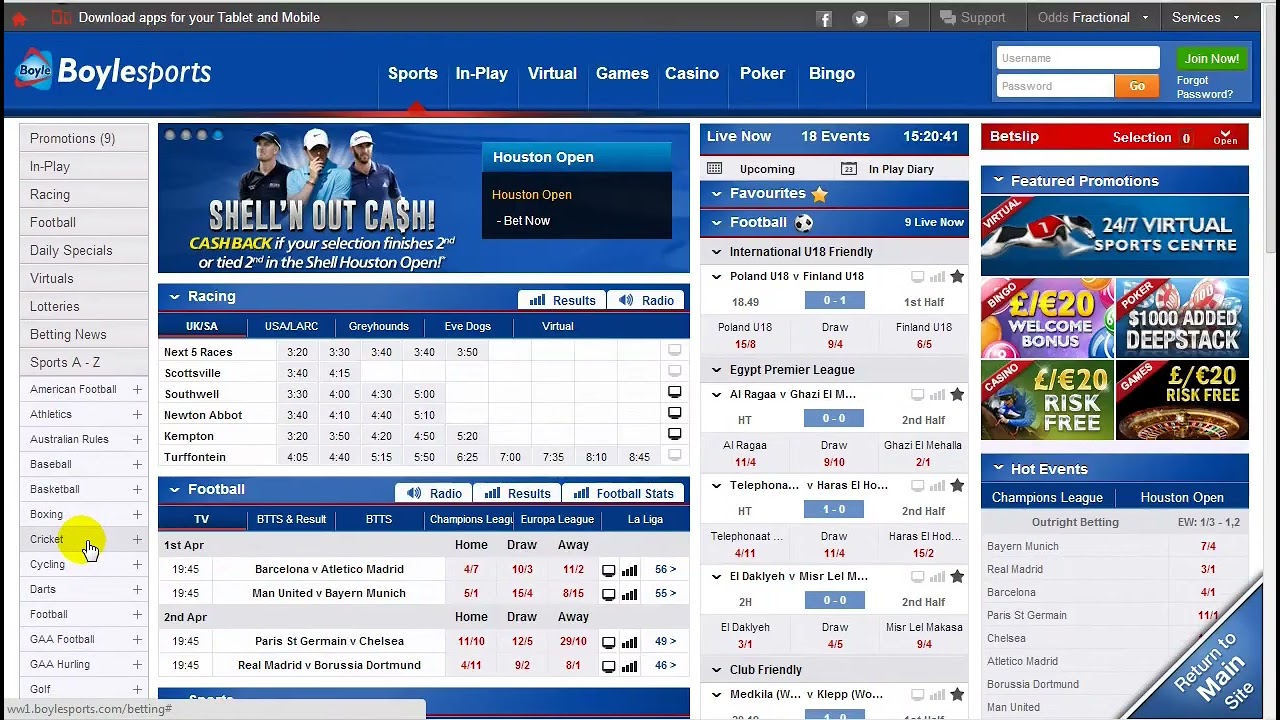Open Football Results chart button
The image size is (1280, 720).
(x=517, y=493)
